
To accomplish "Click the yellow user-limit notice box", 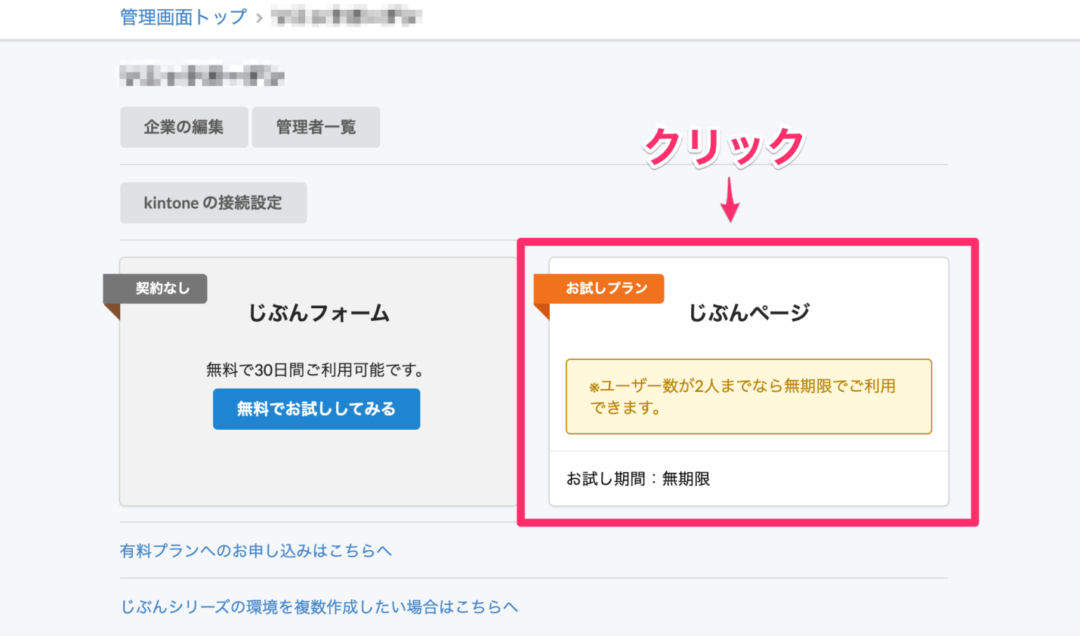I will [x=748, y=396].
